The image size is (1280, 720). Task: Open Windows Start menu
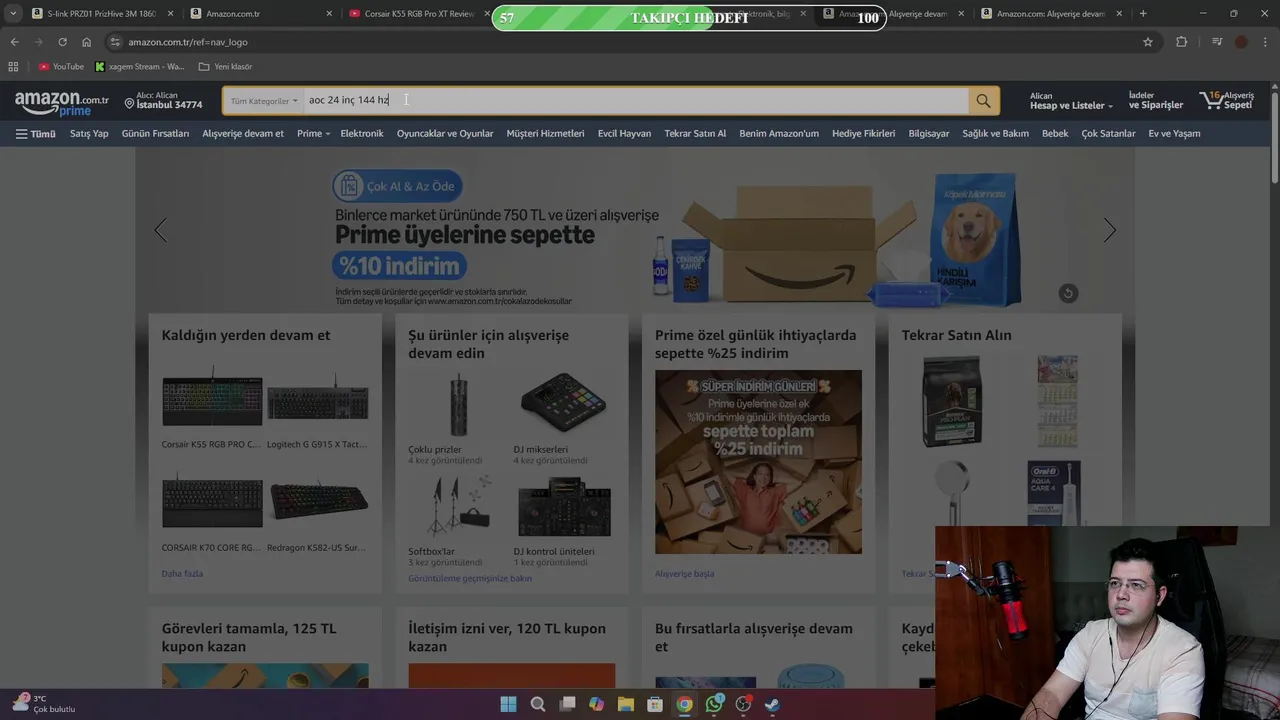tap(508, 704)
